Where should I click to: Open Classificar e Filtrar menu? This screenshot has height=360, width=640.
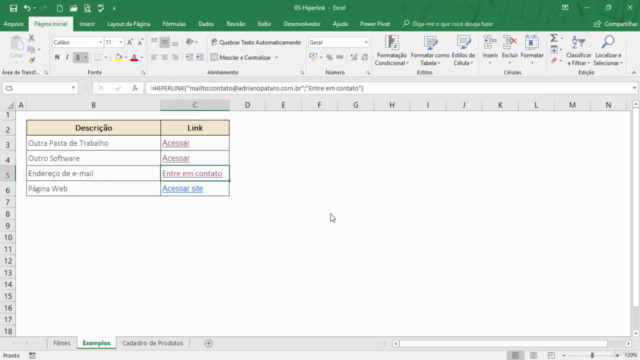578,51
